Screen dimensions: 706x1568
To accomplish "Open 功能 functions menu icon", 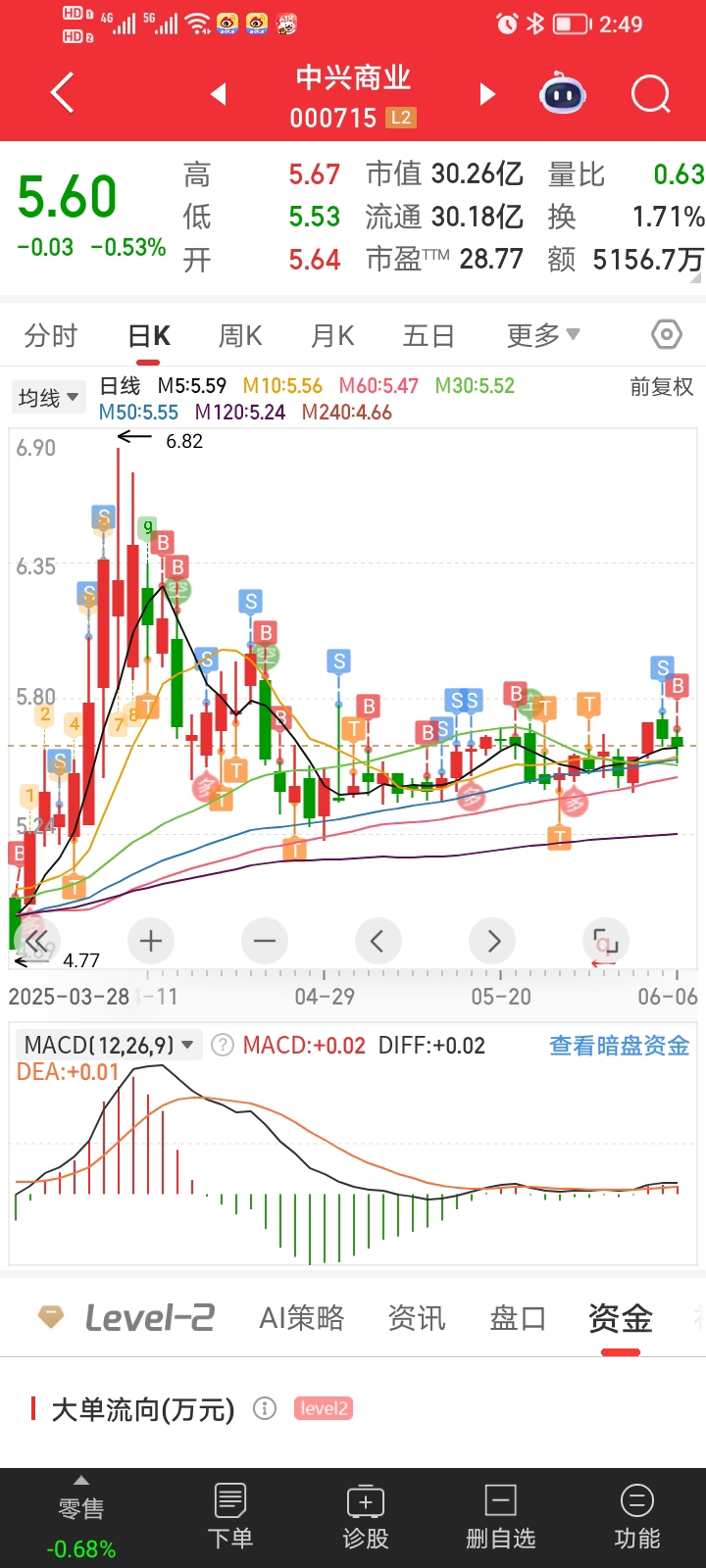I will click(x=637, y=1515).
